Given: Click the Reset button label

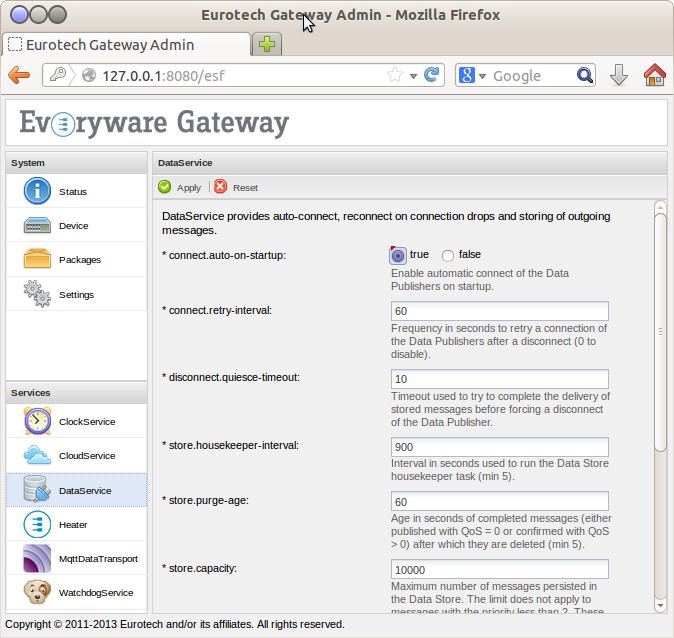Looking at the screenshot, I should click(x=245, y=187).
